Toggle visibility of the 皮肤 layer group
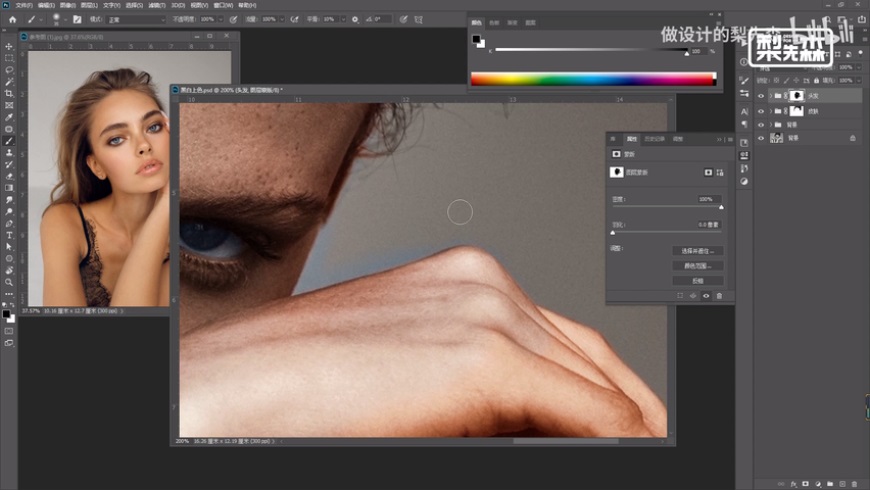Viewport: 870px width, 490px height. click(761, 110)
